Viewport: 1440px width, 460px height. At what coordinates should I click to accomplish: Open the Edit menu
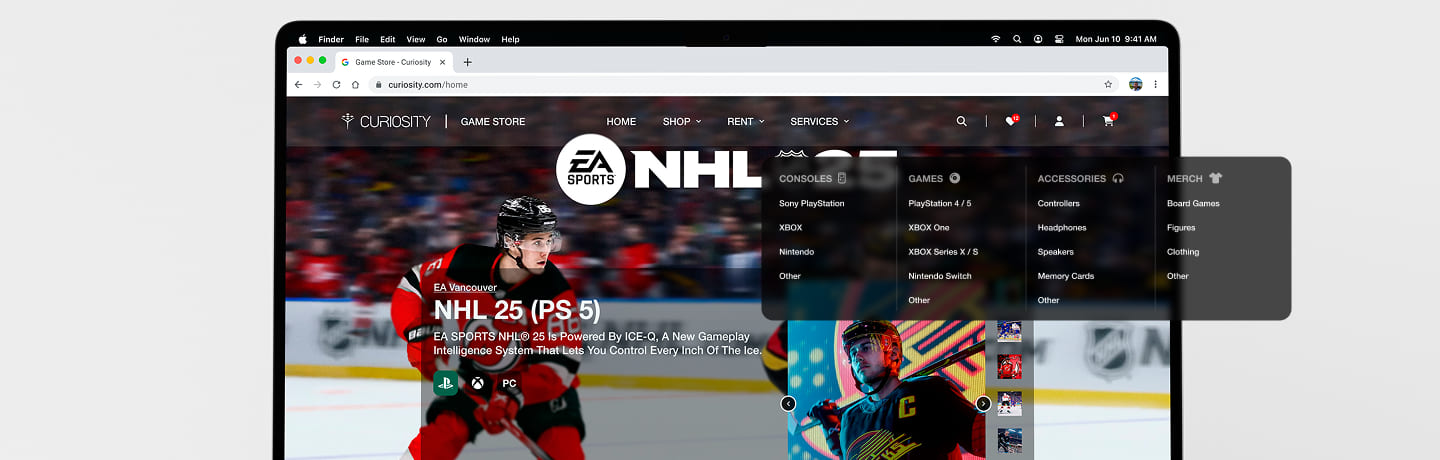point(388,39)
